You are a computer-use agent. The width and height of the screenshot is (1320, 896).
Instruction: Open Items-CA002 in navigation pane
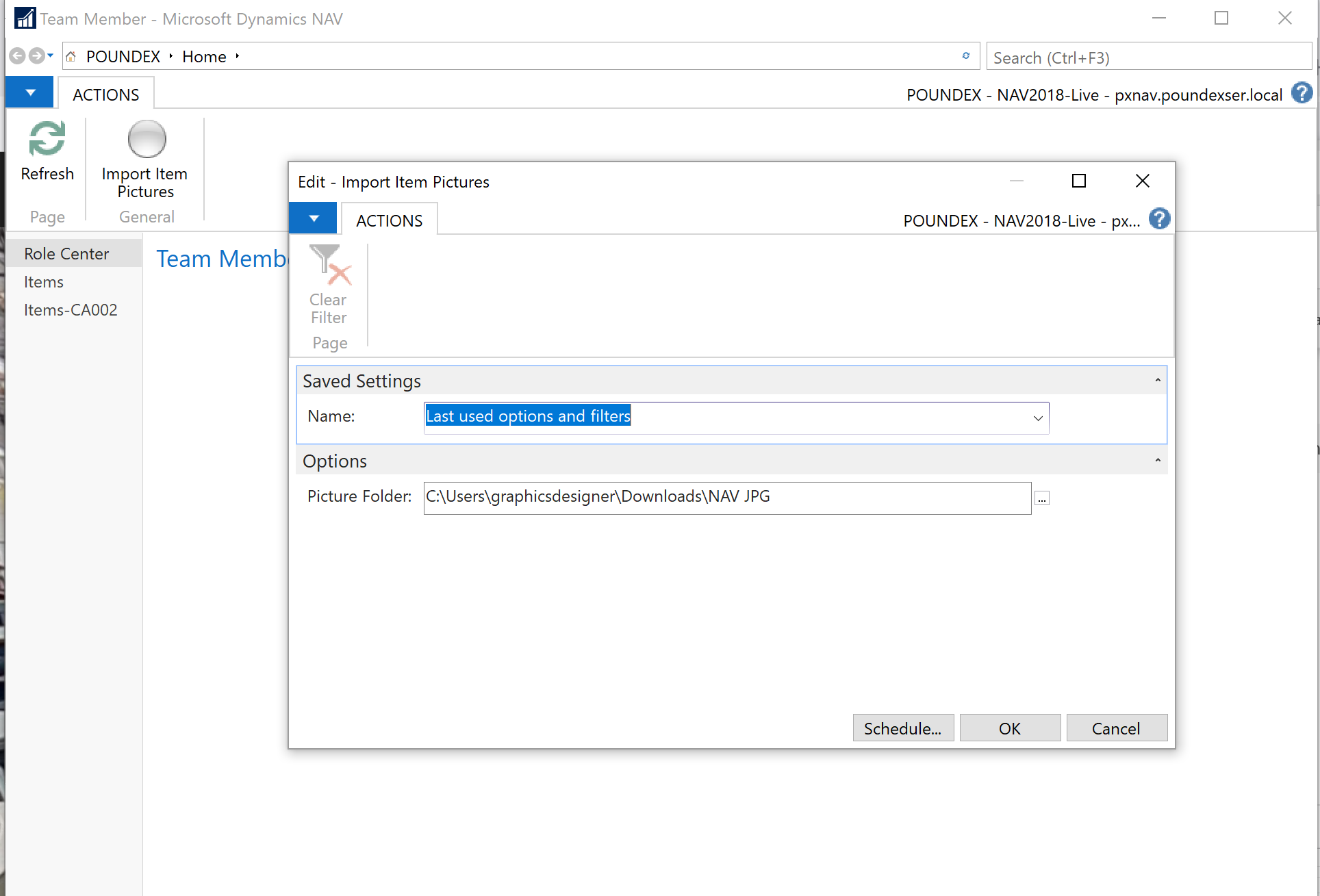[71, 310]
